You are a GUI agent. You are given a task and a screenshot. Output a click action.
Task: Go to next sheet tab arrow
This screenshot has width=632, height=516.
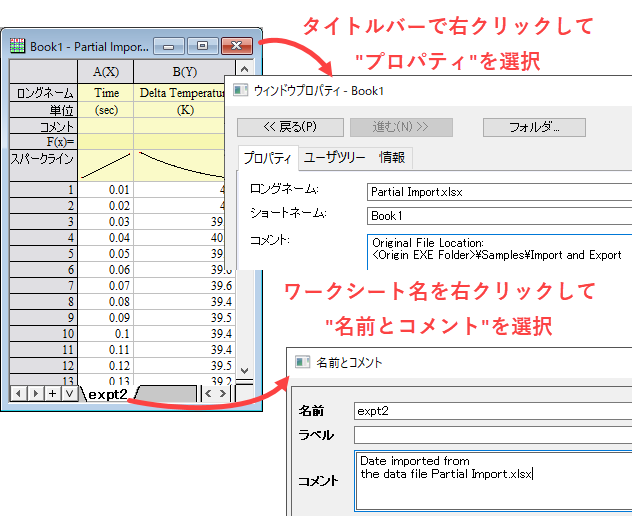(x=35, y=393)
